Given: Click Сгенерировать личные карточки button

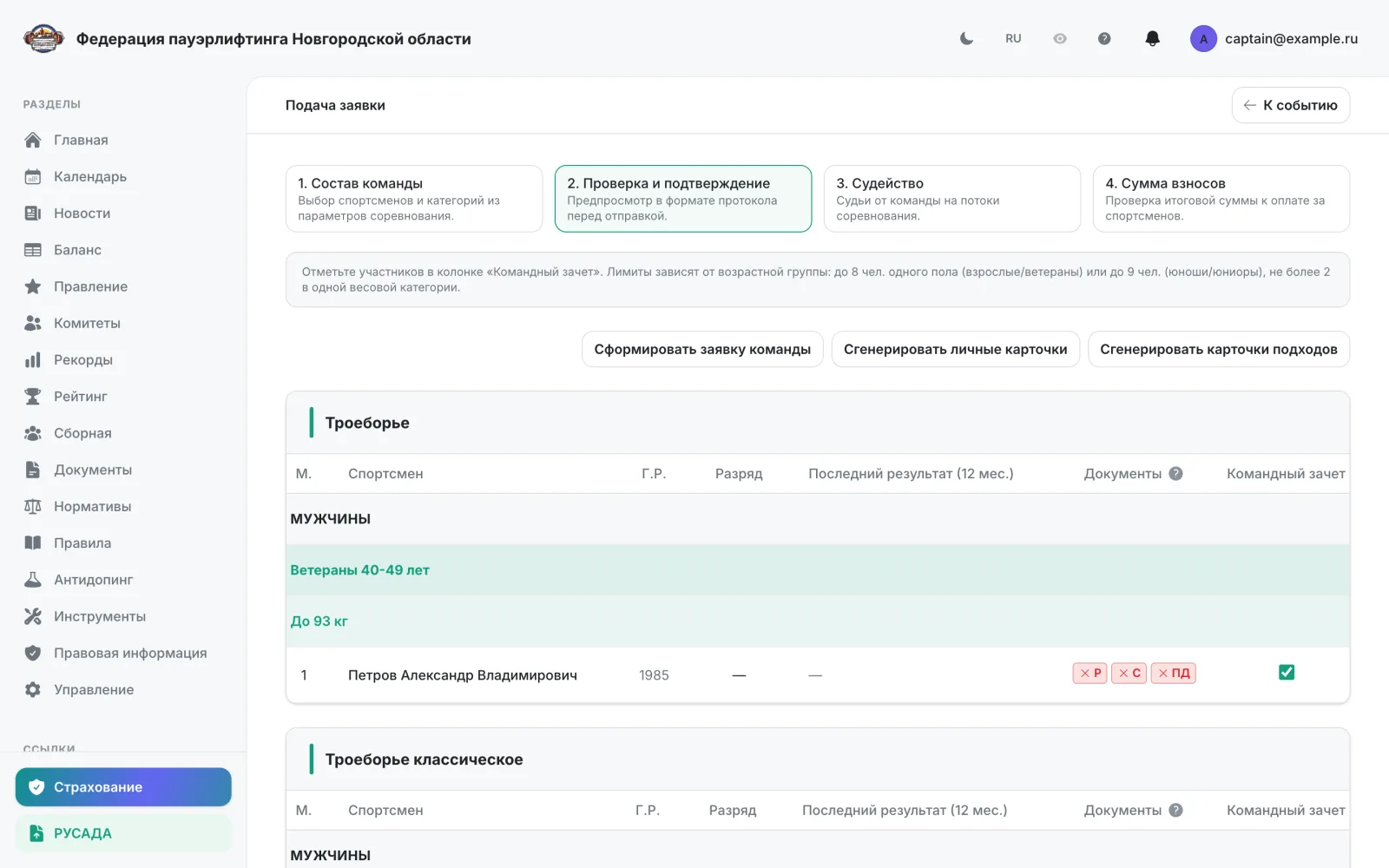Looking at the screenshot, I should 955,349.
